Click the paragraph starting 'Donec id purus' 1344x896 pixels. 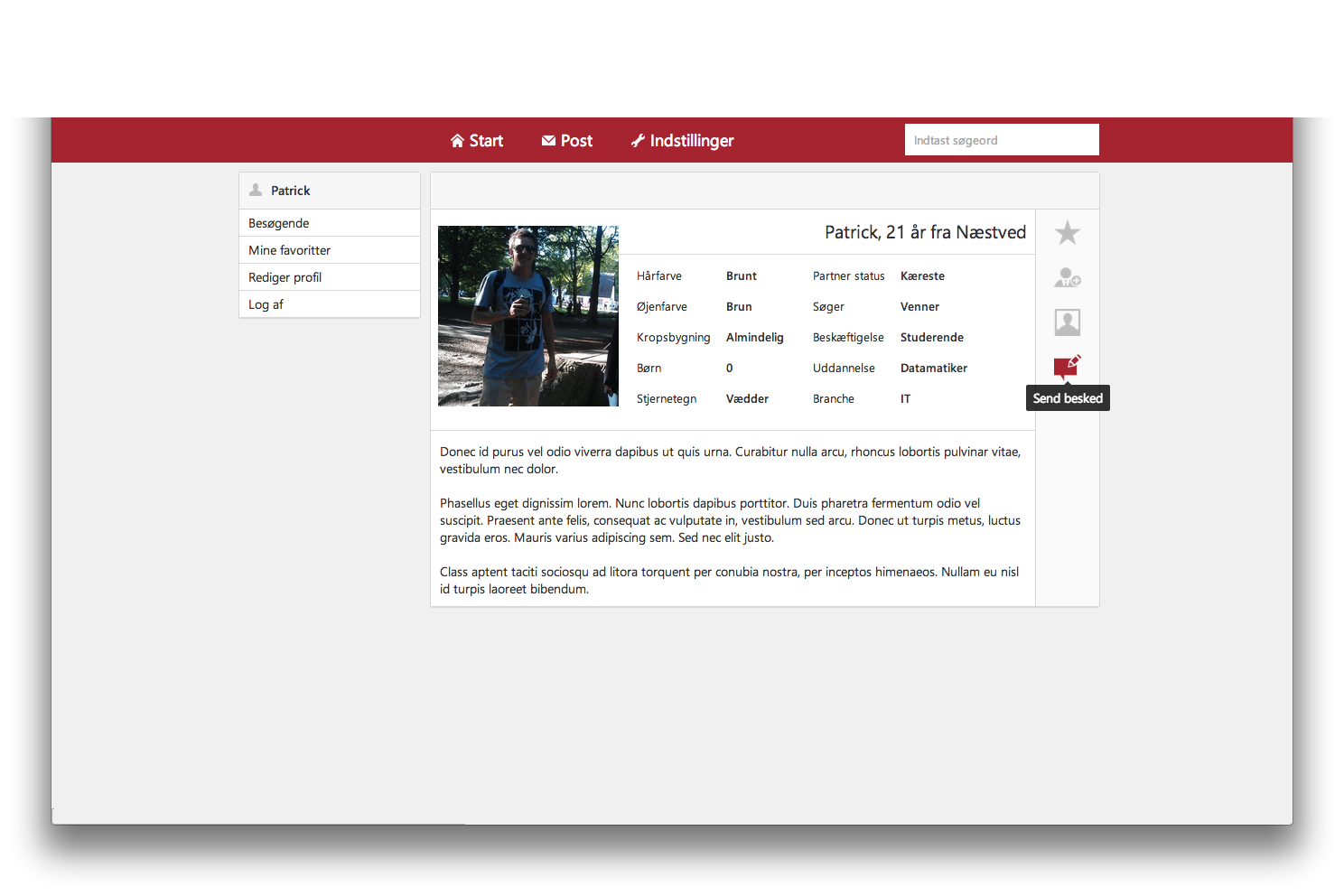731,461
